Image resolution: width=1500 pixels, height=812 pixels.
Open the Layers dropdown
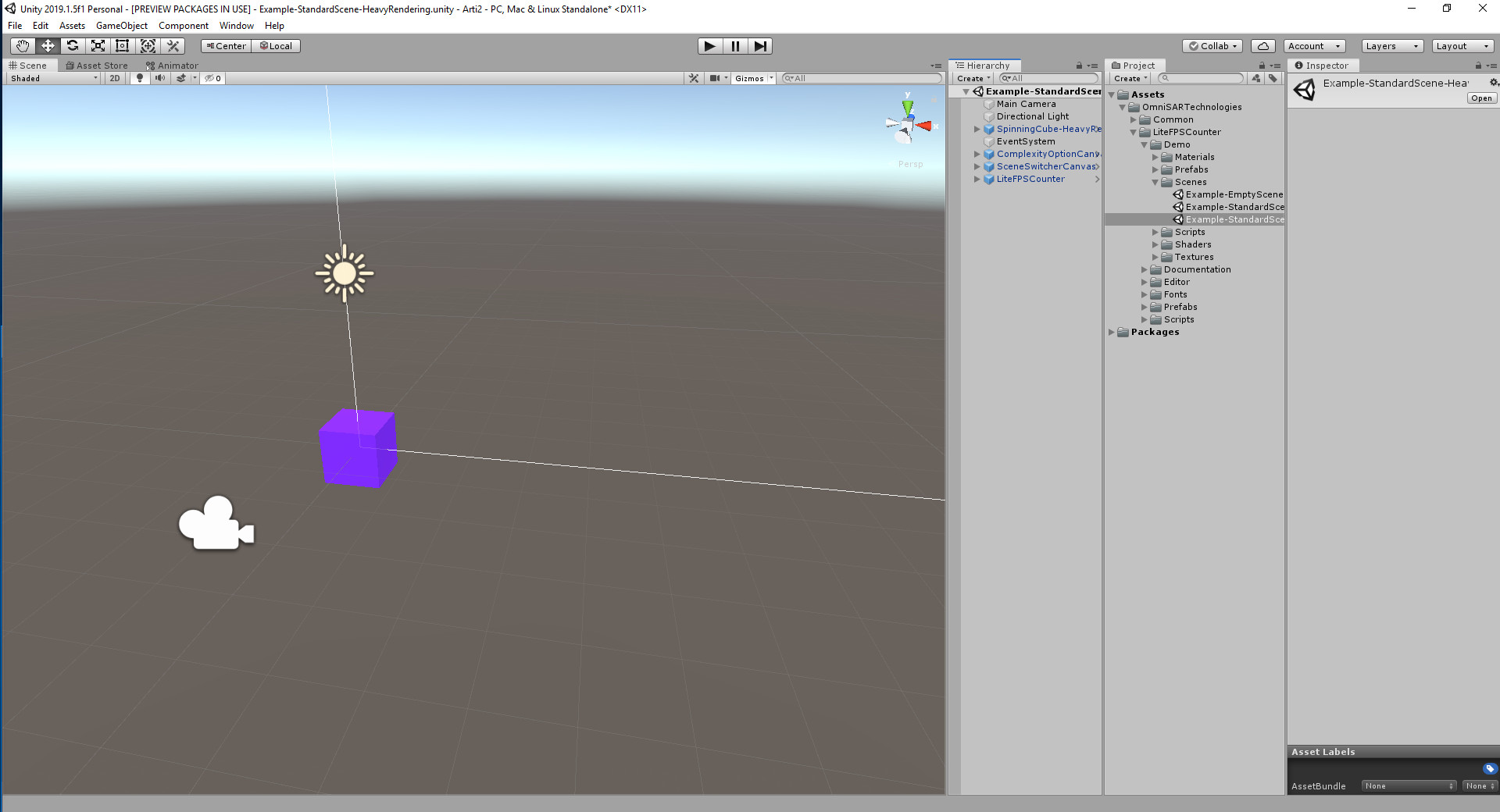coord(1391,46)
